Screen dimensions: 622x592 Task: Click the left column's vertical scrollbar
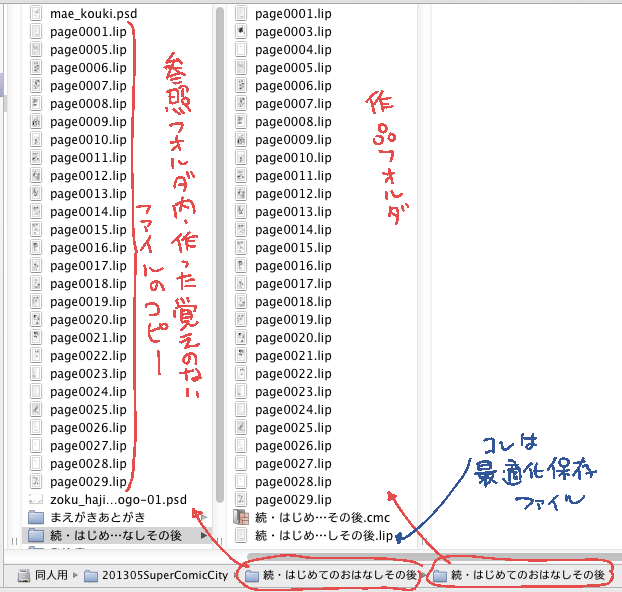tap(220, 255)
